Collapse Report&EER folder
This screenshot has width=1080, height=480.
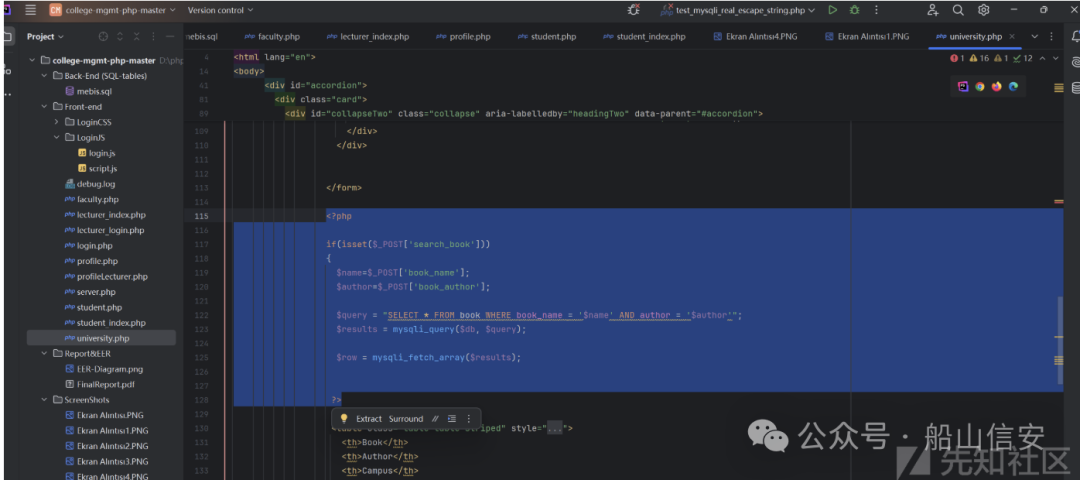click(45, 353)
